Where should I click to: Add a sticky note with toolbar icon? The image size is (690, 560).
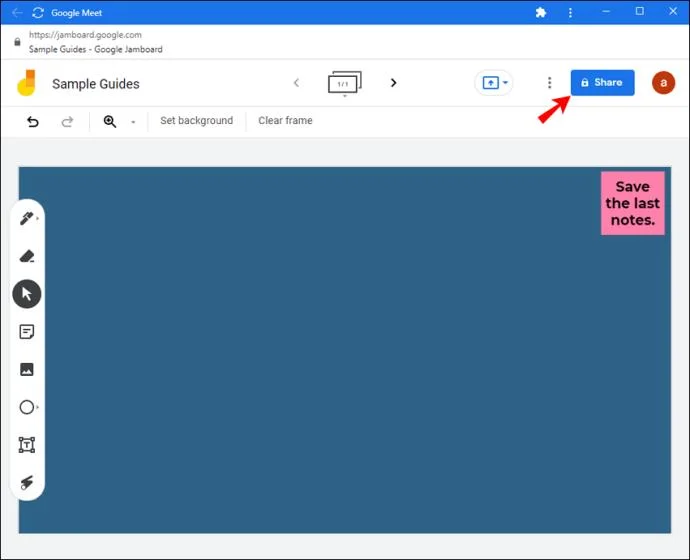point(27,332)
